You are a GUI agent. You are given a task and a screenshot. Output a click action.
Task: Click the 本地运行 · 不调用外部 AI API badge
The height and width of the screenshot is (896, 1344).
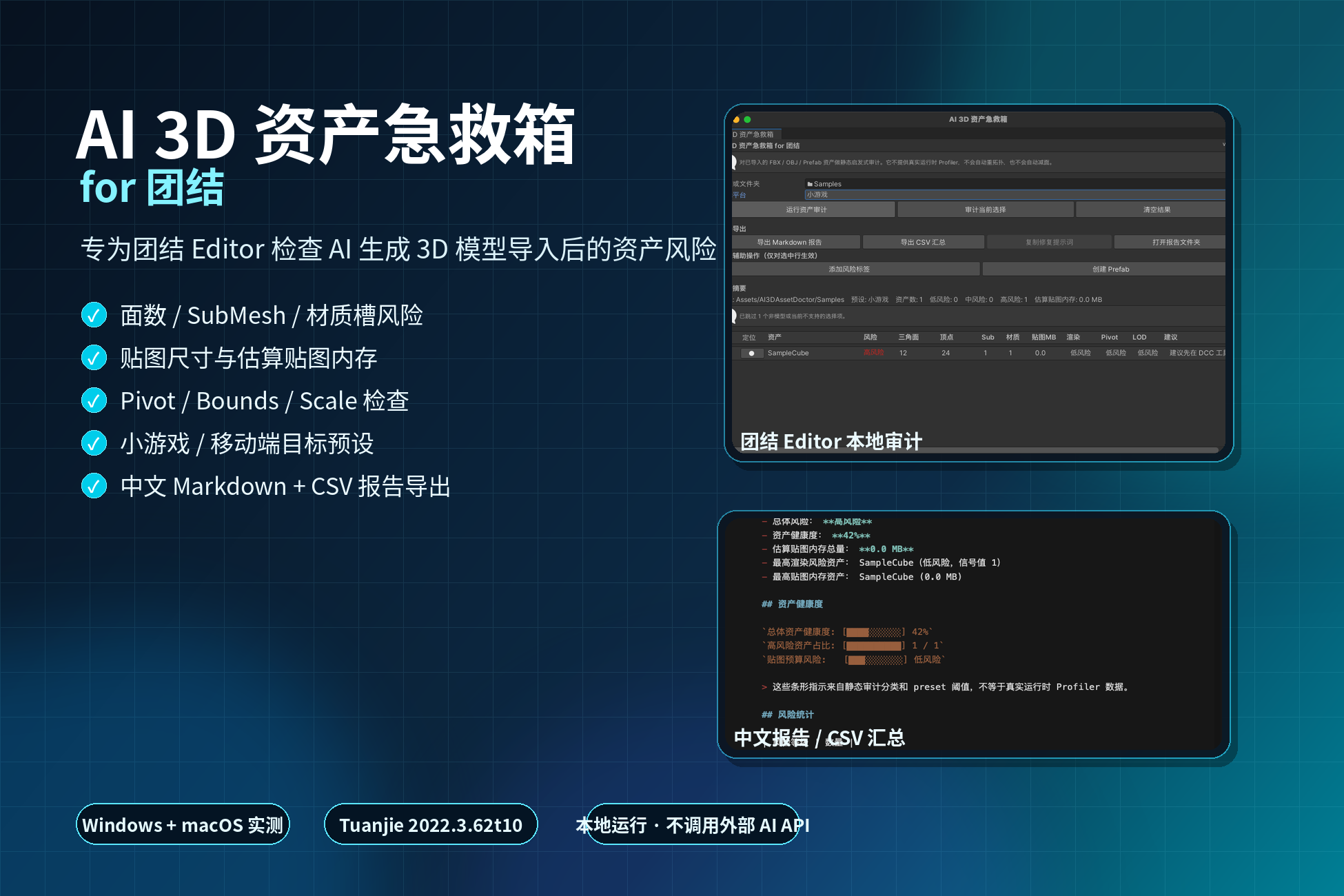[x=693, y=824]
